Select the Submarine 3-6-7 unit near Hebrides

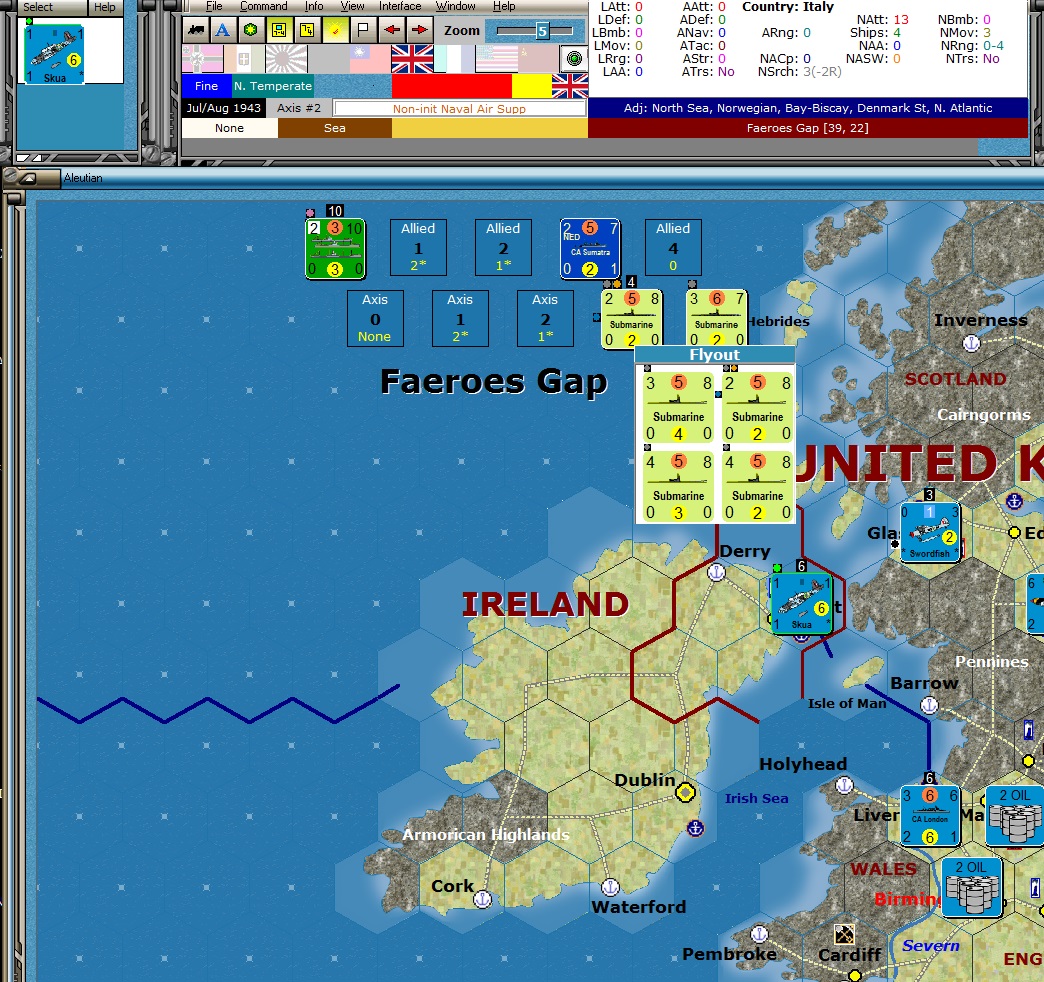pyautogui.click(x=716, y=319)
